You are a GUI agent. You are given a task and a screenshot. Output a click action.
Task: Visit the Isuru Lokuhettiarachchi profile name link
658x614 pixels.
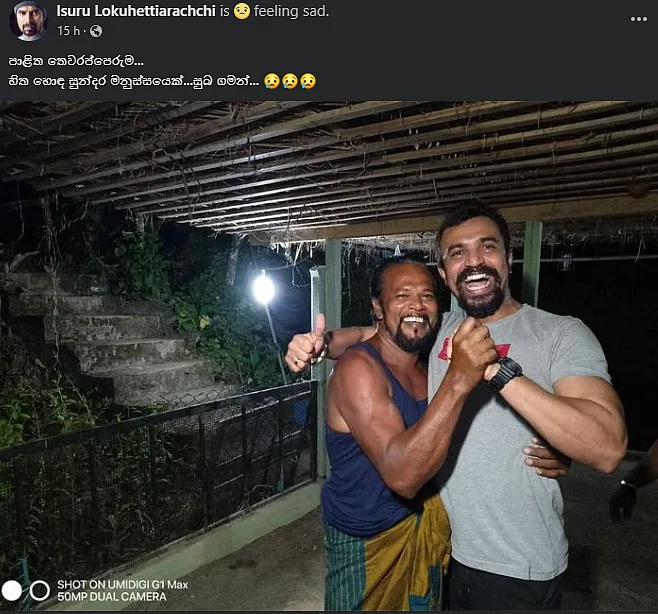(x=136, y=11)
